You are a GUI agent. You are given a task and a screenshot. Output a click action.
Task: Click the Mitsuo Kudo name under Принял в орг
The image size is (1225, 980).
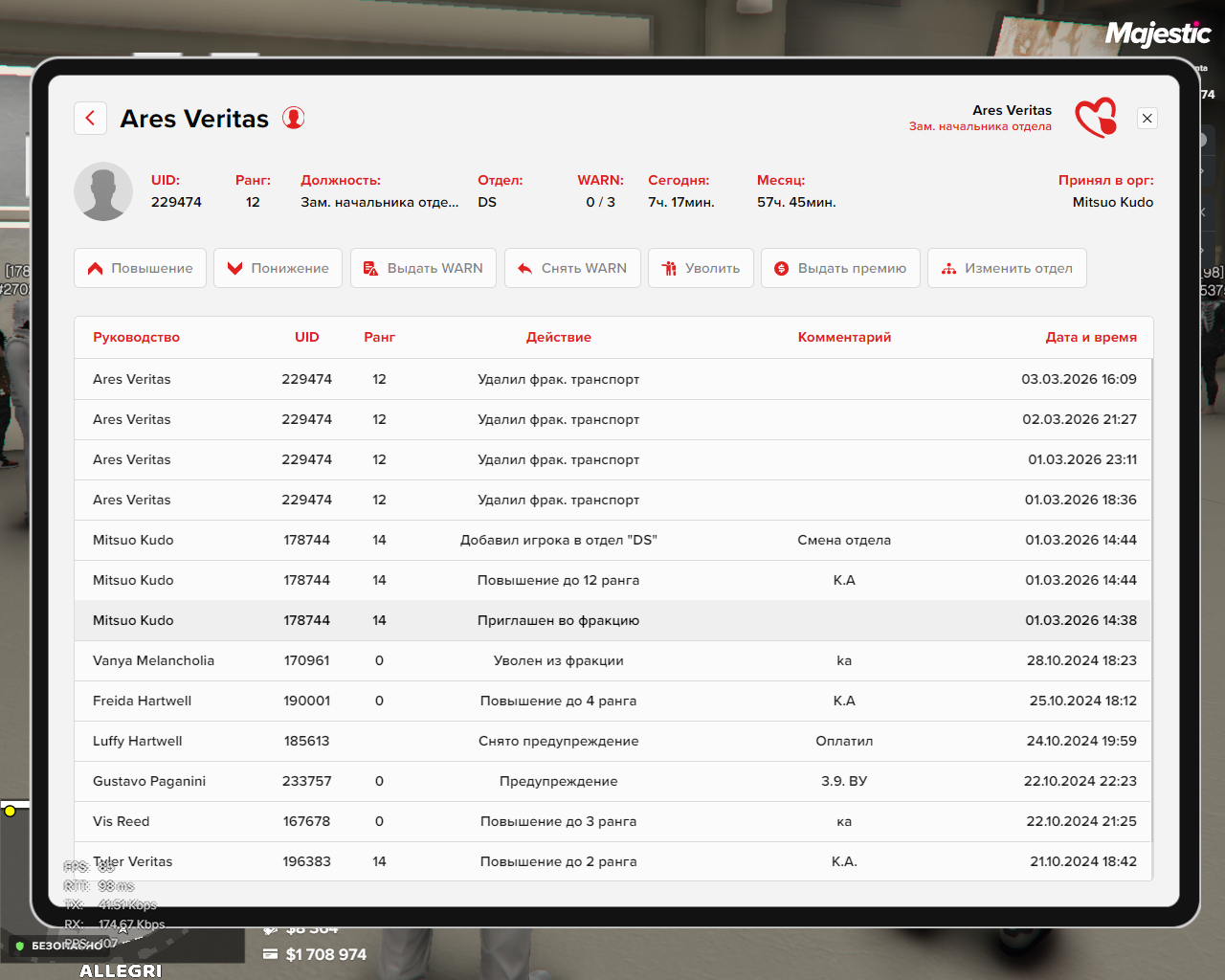1112,202
